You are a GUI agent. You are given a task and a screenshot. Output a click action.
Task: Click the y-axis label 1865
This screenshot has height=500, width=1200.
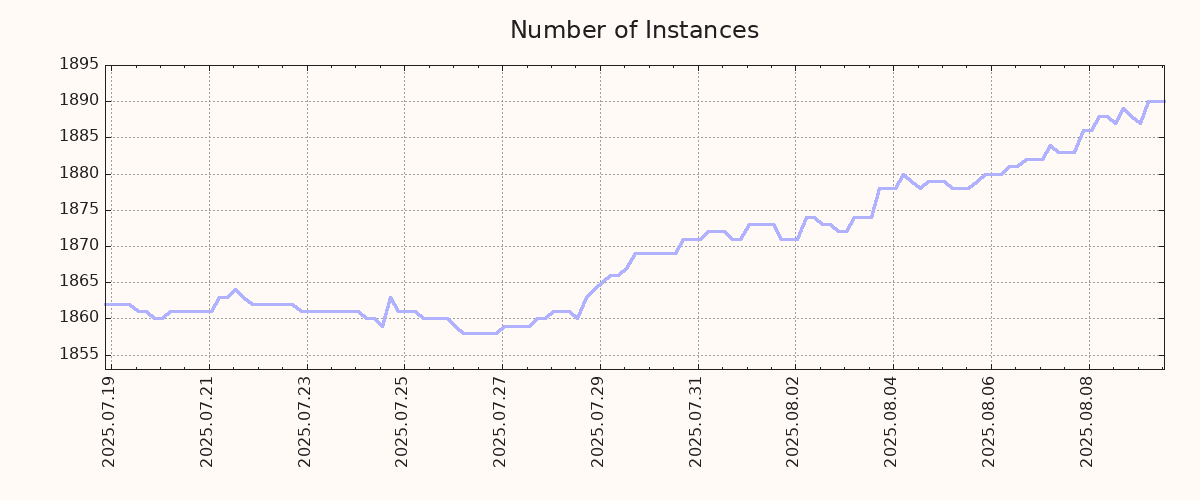79,282
